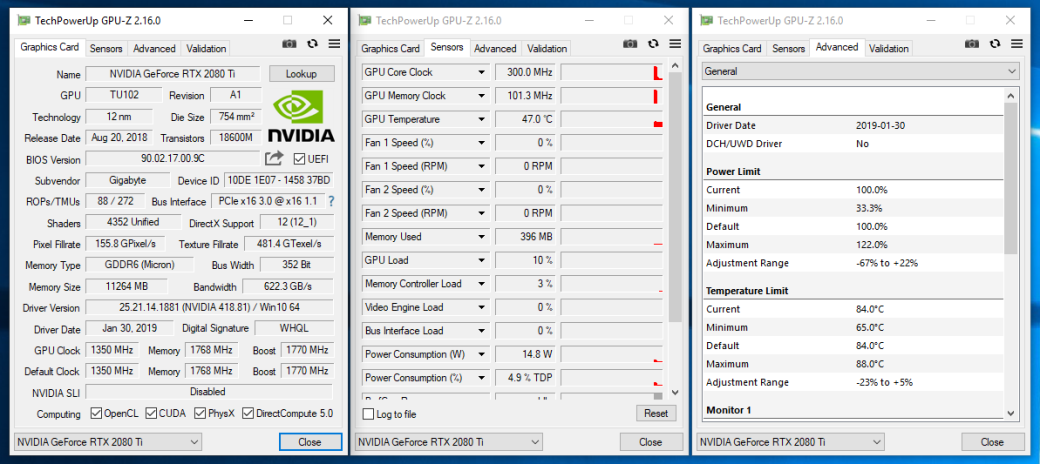Open Memory Used sensor dropdown
Viewport: 1040px width, 464px height.
pos(482,237)
